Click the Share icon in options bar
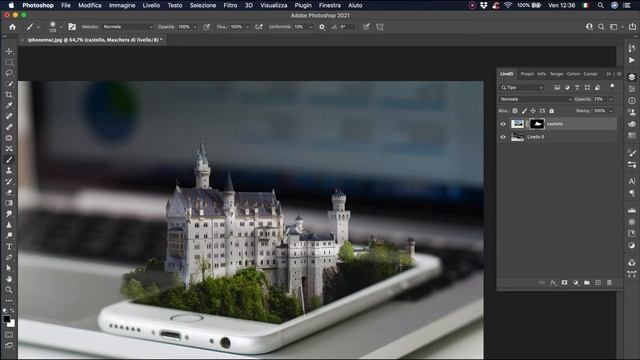 tap(632, 27)
